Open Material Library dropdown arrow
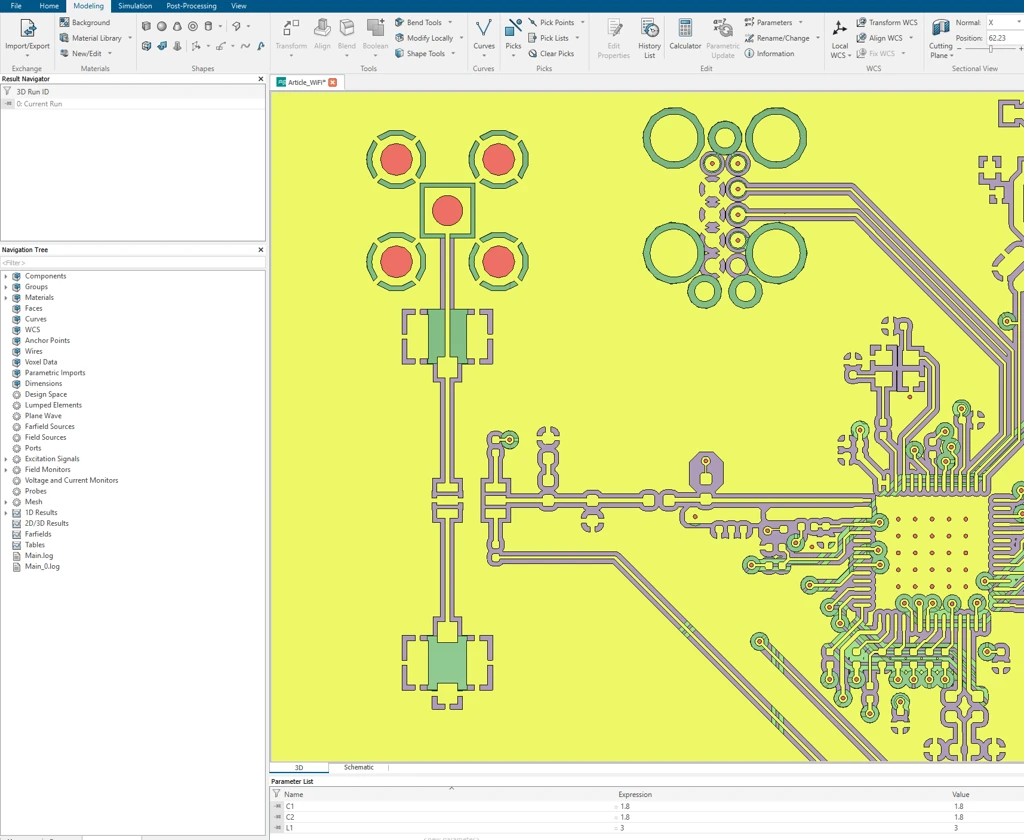 tap(130, 38)
